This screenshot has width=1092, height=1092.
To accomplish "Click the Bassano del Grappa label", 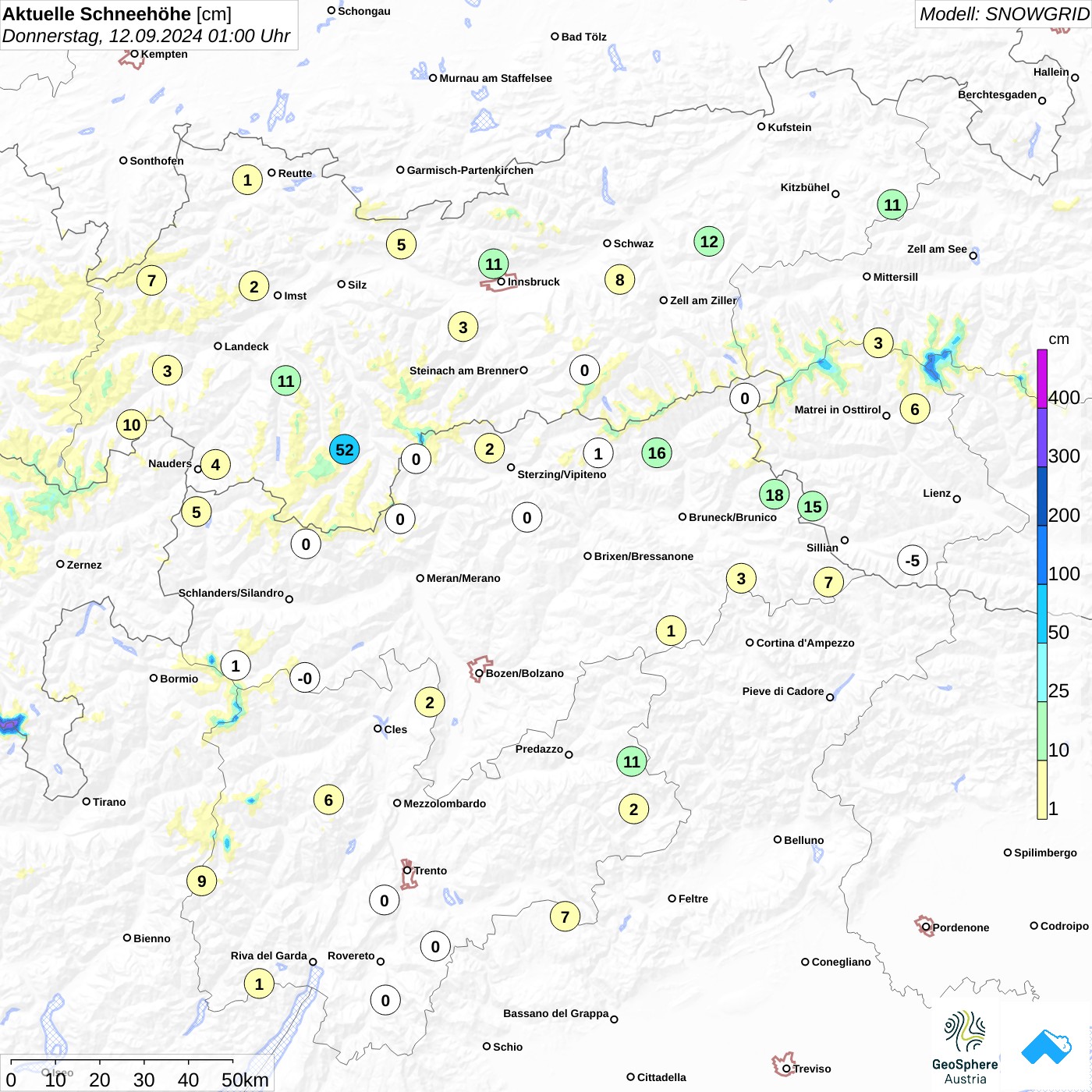I will tap(555, 1013).
